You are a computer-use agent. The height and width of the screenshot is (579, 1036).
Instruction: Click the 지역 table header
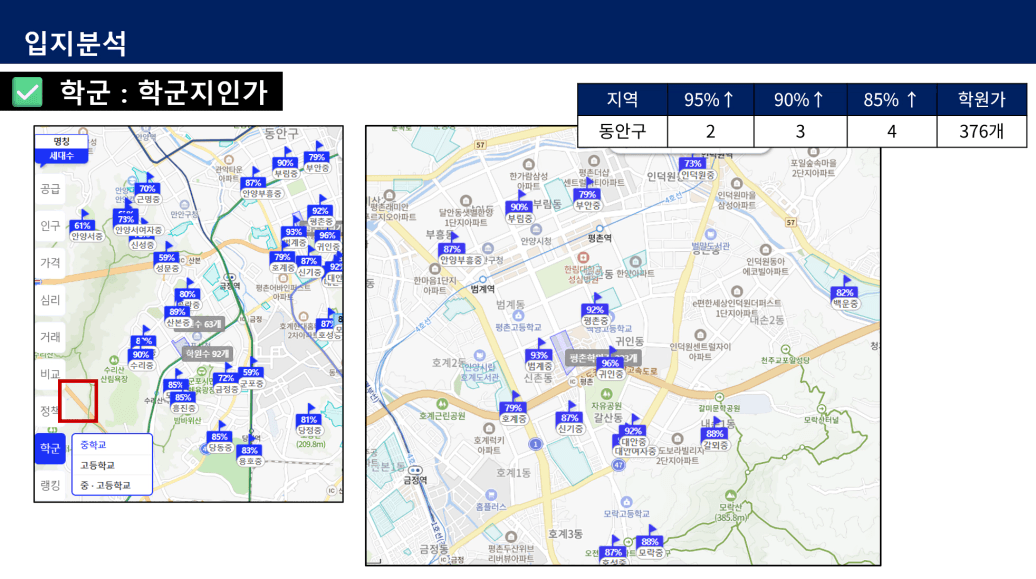click(622, 100)
